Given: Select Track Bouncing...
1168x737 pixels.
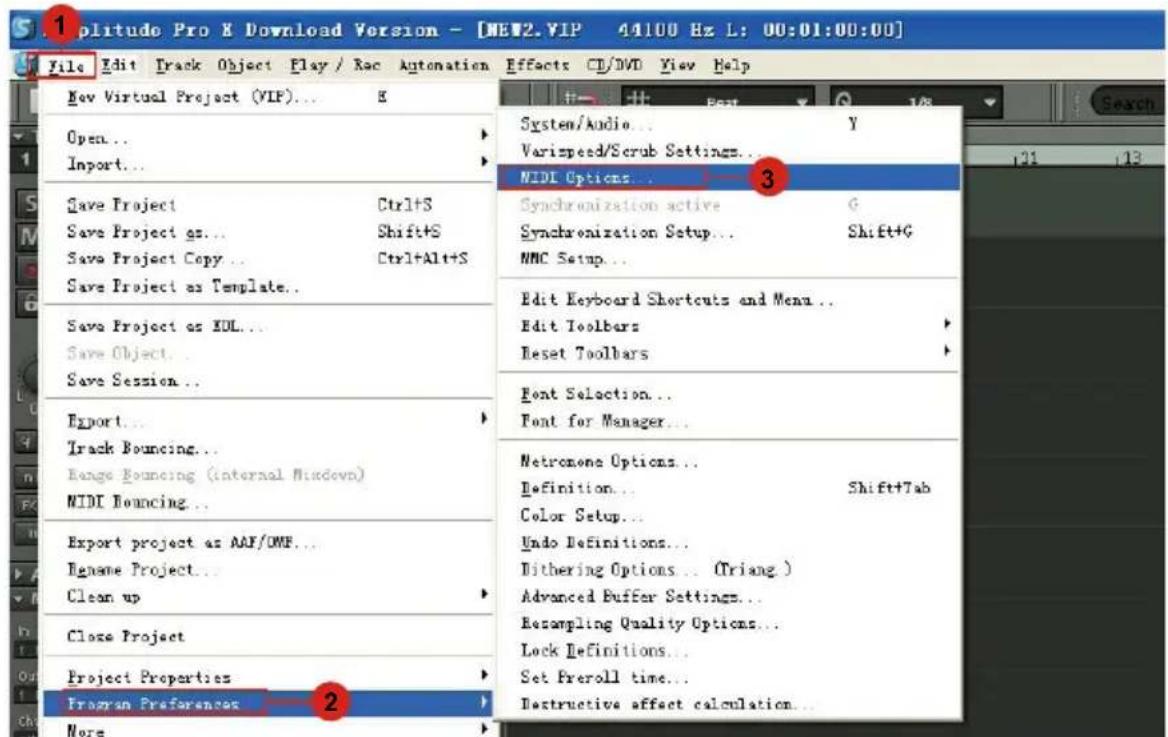Looking at the screenshot, I should (268, 448).
